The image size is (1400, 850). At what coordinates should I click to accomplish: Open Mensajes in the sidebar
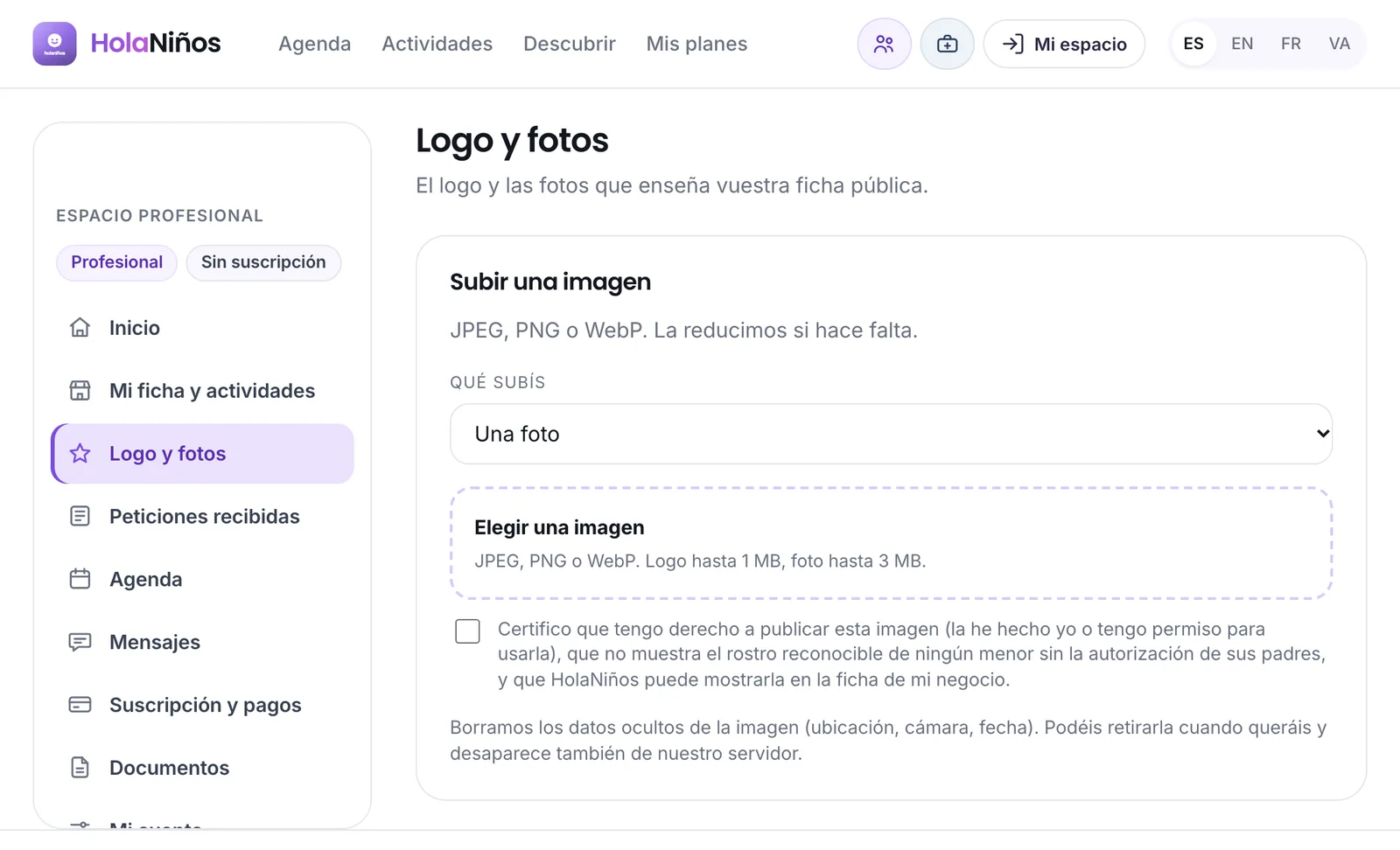point(202,643)
